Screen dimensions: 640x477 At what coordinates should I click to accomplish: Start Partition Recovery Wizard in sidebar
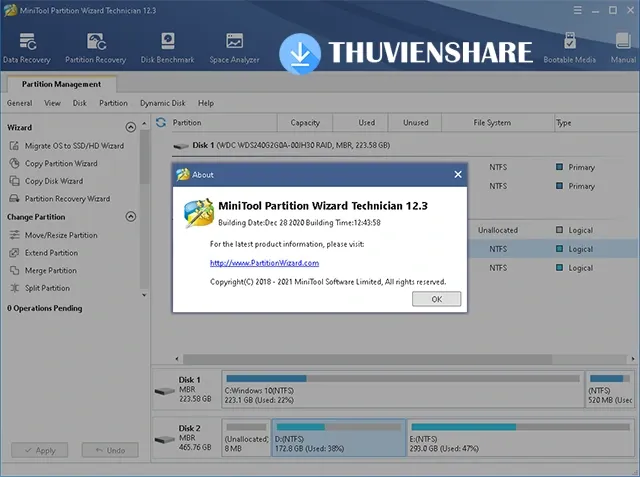(60, 199)
